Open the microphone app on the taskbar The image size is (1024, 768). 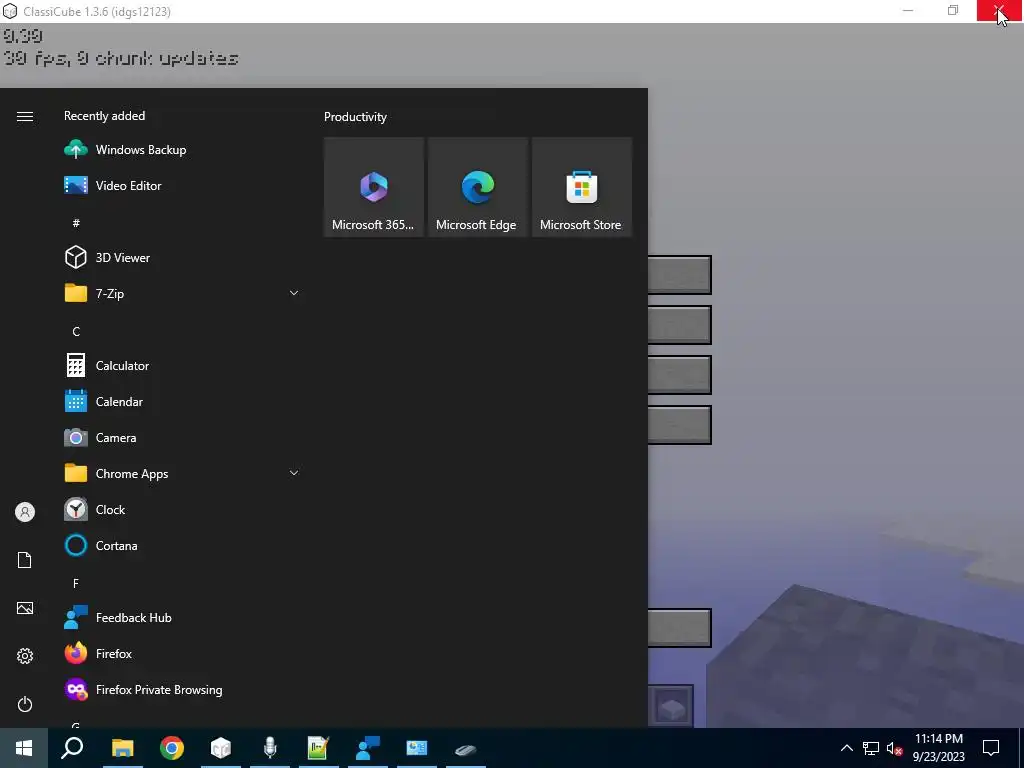click(270, 748)
